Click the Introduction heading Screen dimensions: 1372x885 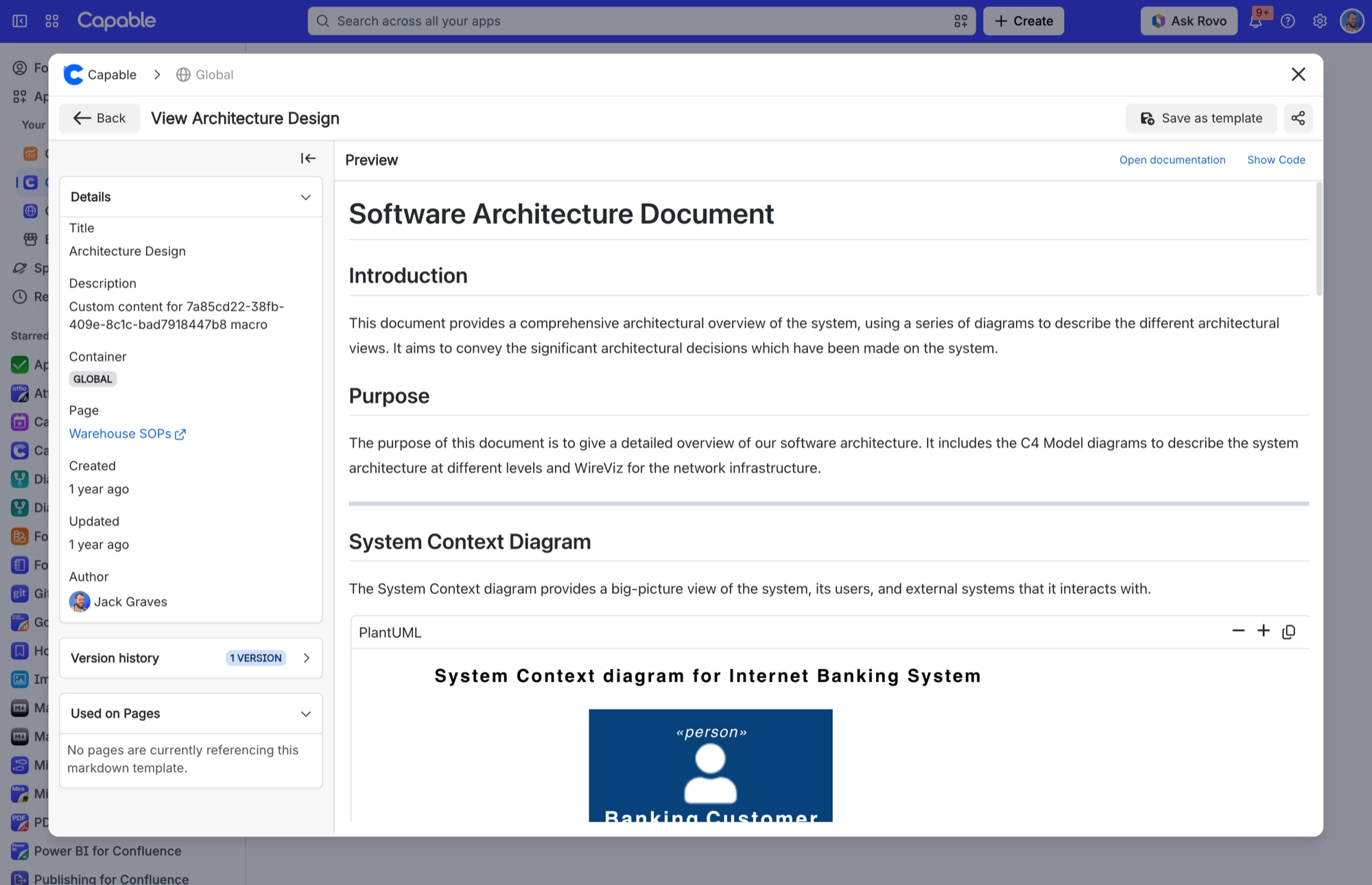408,276
